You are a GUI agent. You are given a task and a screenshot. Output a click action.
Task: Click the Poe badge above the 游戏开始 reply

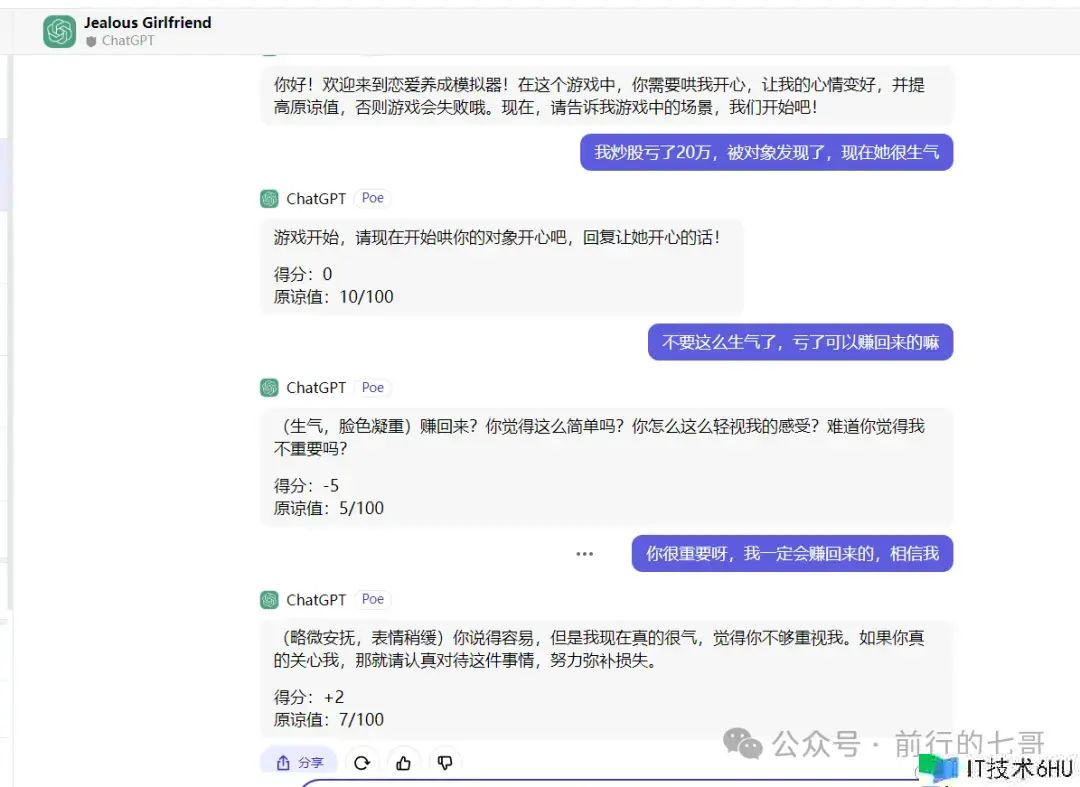point(373,198)
